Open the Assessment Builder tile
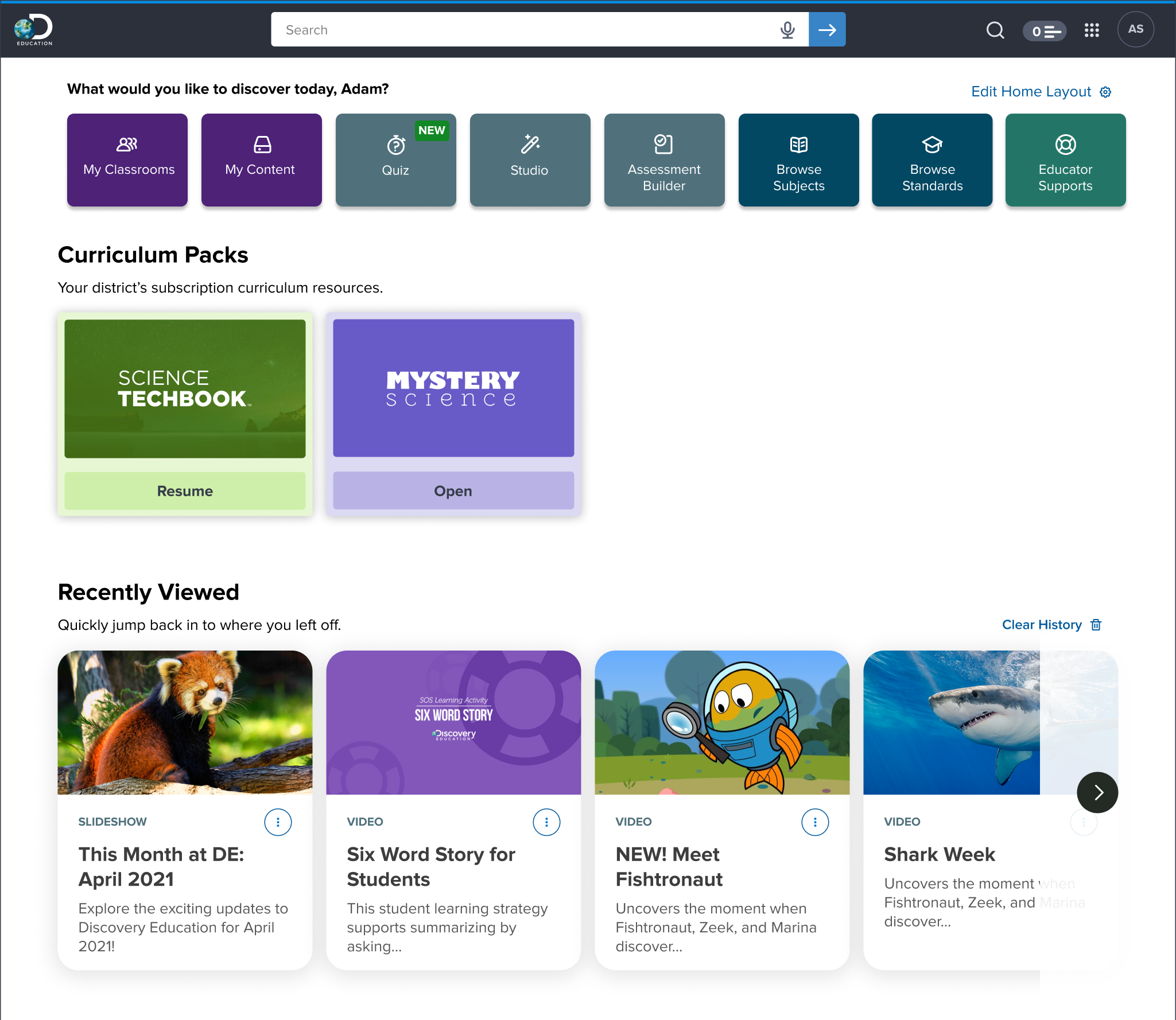 665,160
